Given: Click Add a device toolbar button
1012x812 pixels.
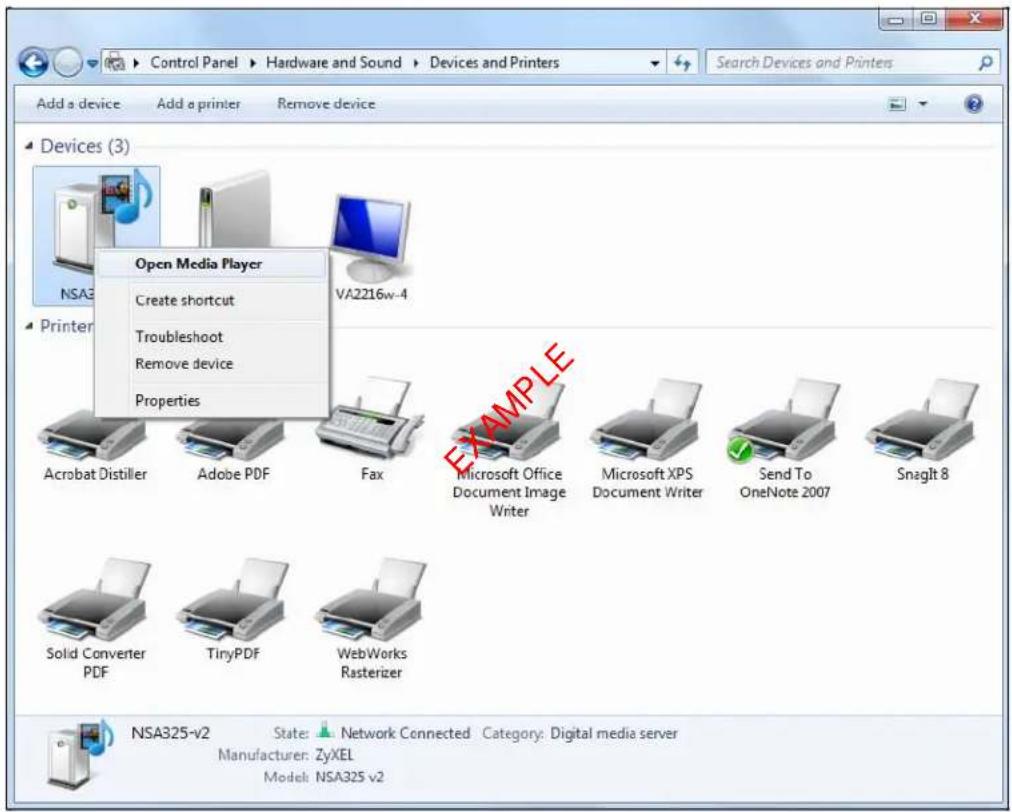Looking at the screenshot, I should pyautogui.click(x=78, y=104).
